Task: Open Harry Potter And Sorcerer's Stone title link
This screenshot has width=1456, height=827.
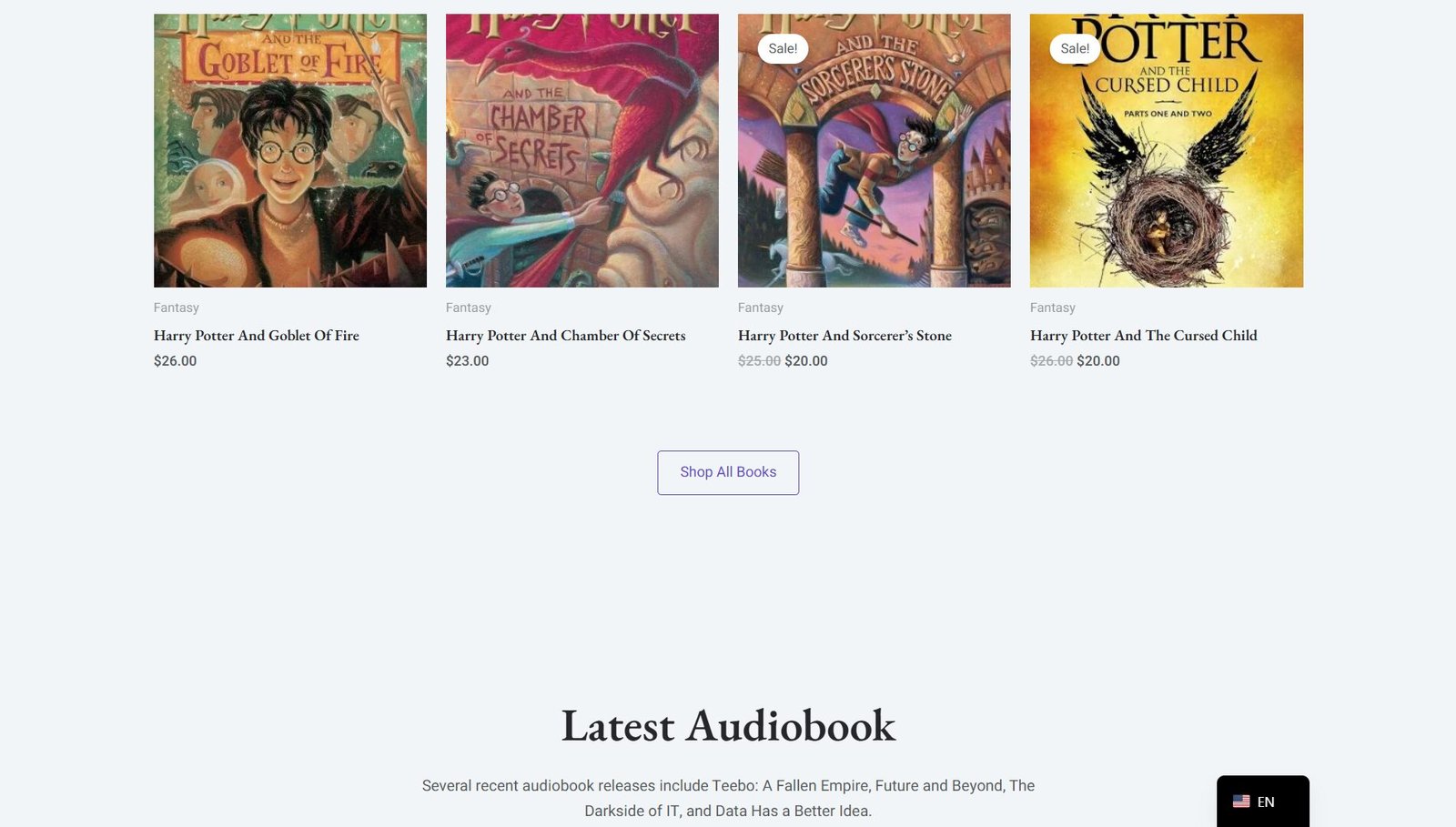Action: [844, 336]
